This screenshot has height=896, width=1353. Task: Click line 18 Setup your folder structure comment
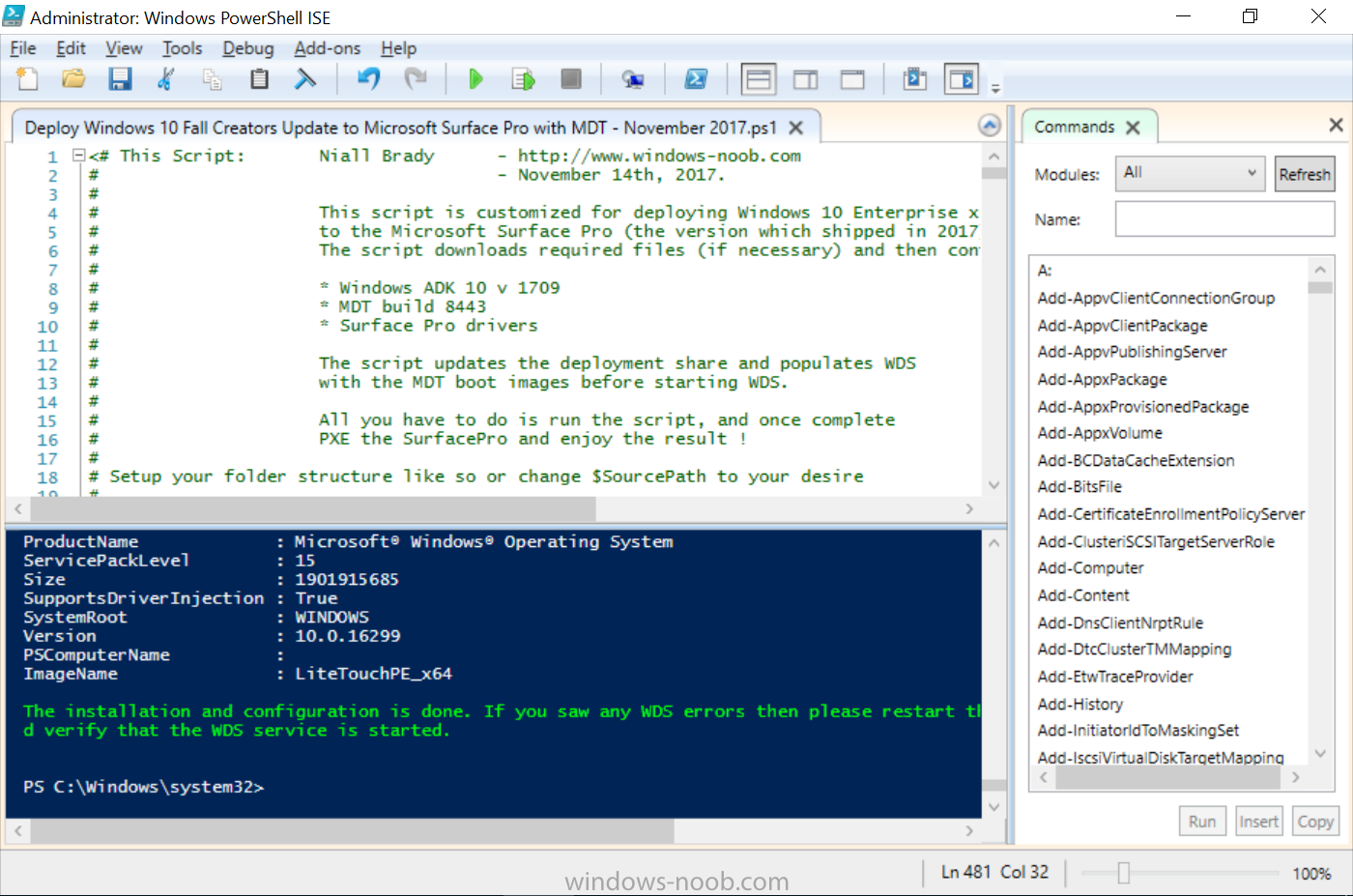click(x=476, y=477)
